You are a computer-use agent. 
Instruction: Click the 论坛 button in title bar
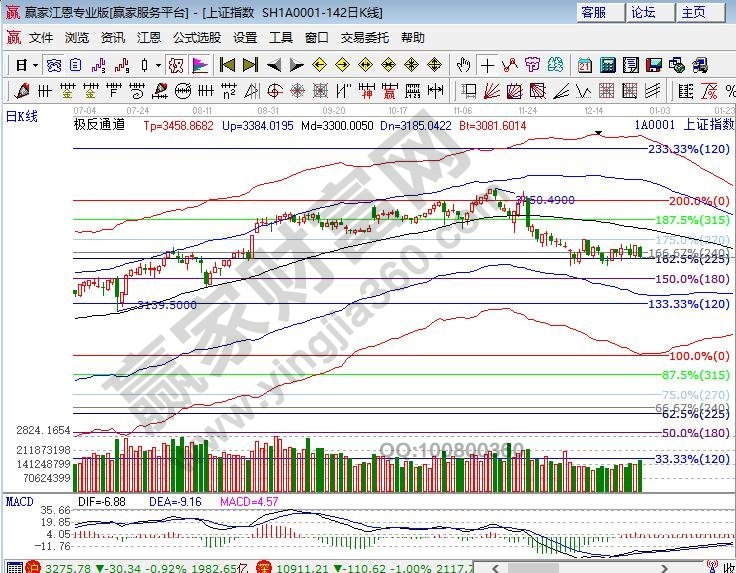click(644, 12)
